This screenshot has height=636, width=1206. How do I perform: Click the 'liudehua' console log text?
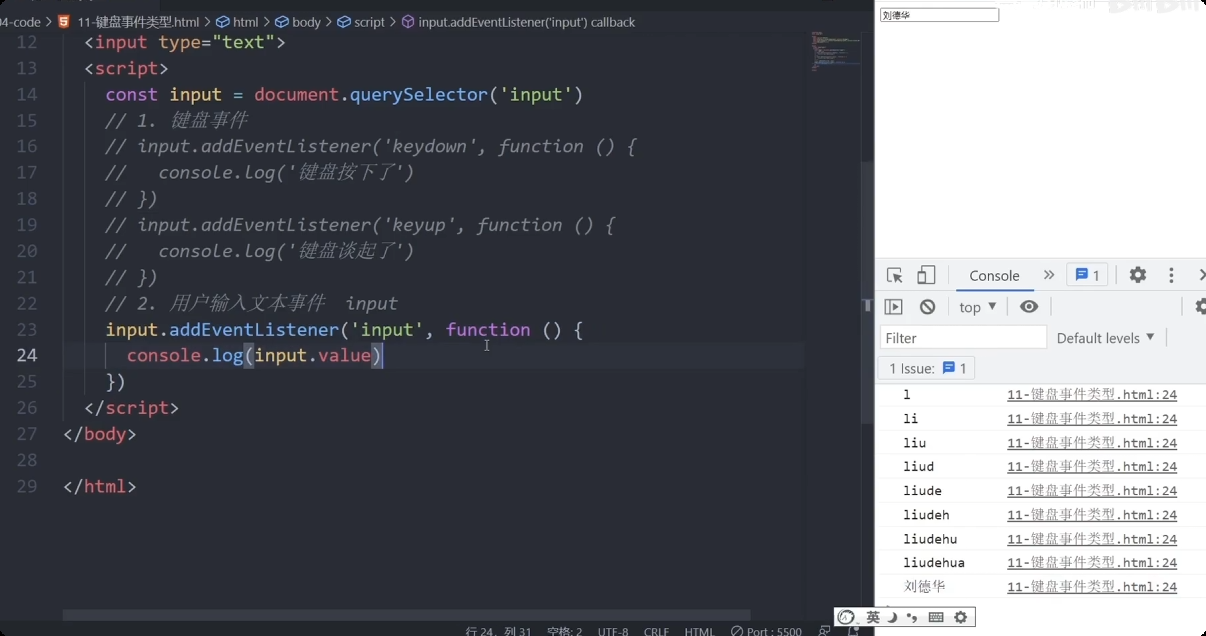click(934, 563)
